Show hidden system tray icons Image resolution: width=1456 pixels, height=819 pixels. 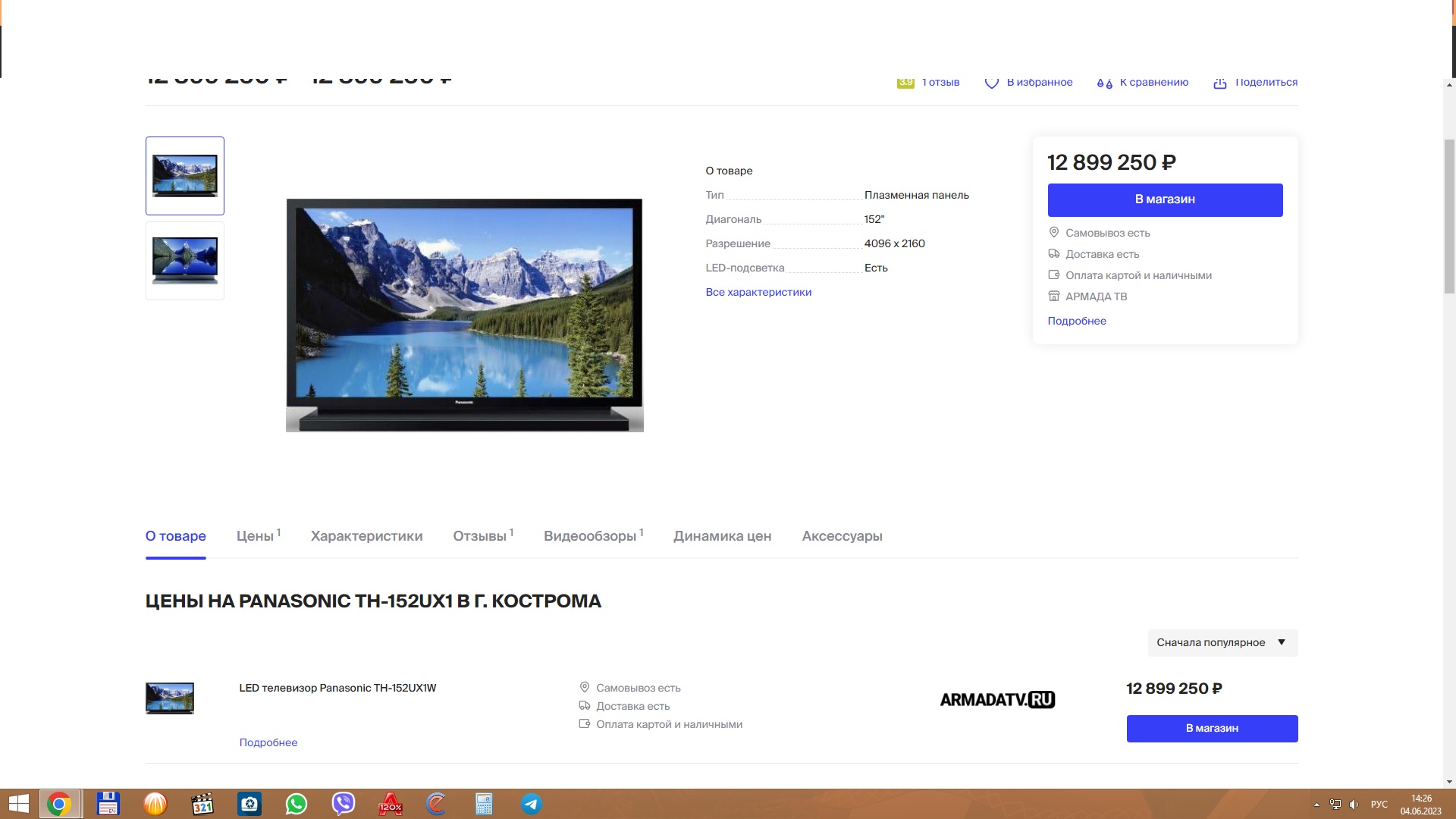[x=1316, y=805]
